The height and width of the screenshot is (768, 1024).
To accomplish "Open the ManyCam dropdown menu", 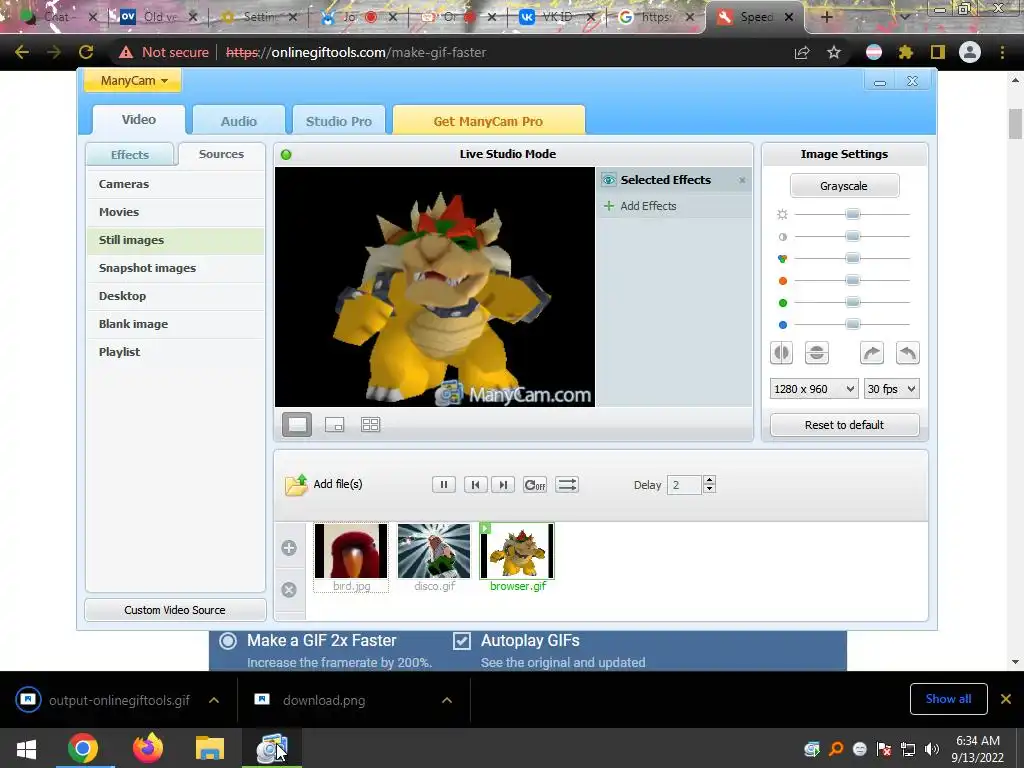I will click(x=133, y=81).
